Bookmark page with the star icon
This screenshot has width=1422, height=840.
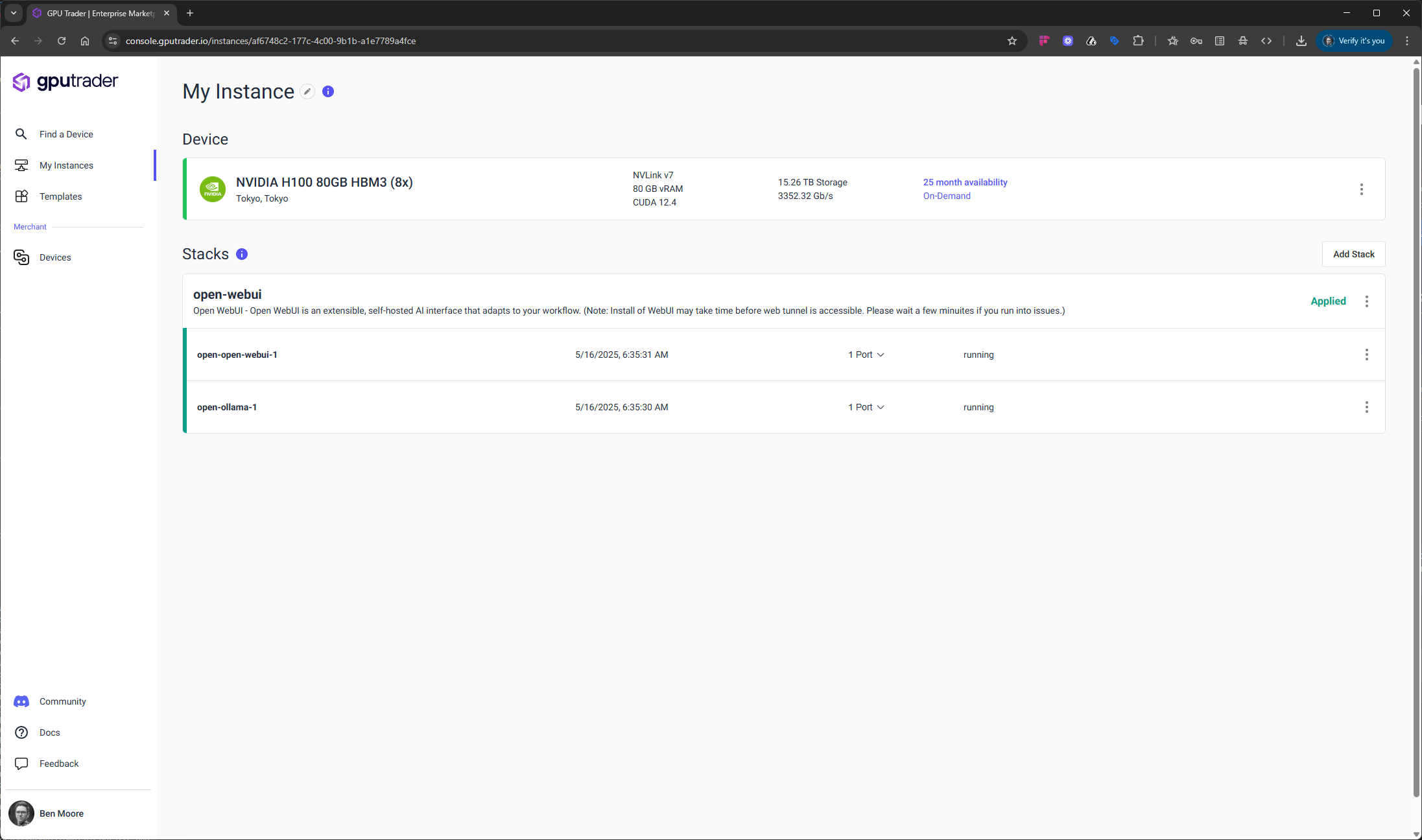coord(1012,41)
